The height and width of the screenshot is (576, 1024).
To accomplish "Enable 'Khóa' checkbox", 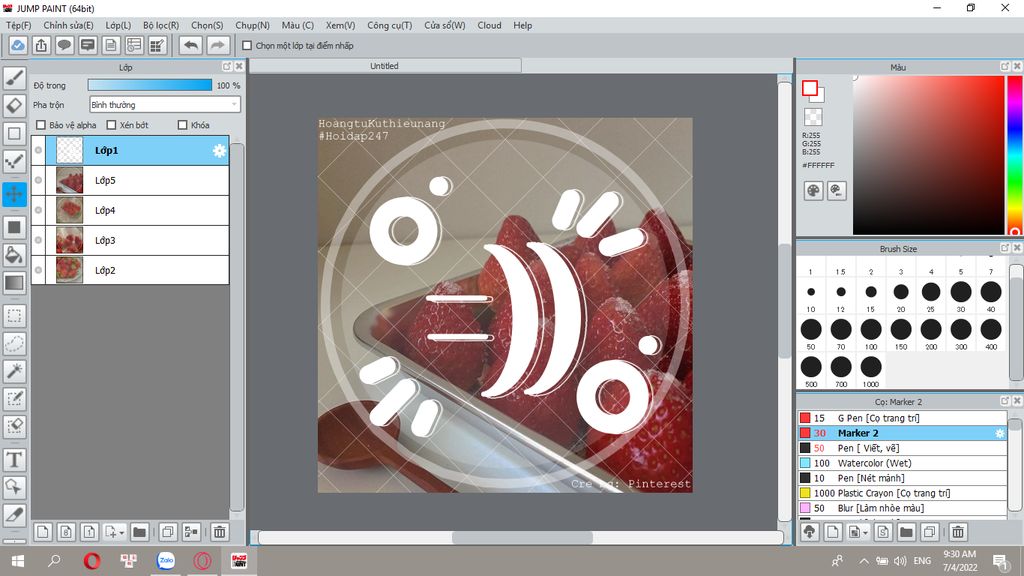I will coord(182,125).
